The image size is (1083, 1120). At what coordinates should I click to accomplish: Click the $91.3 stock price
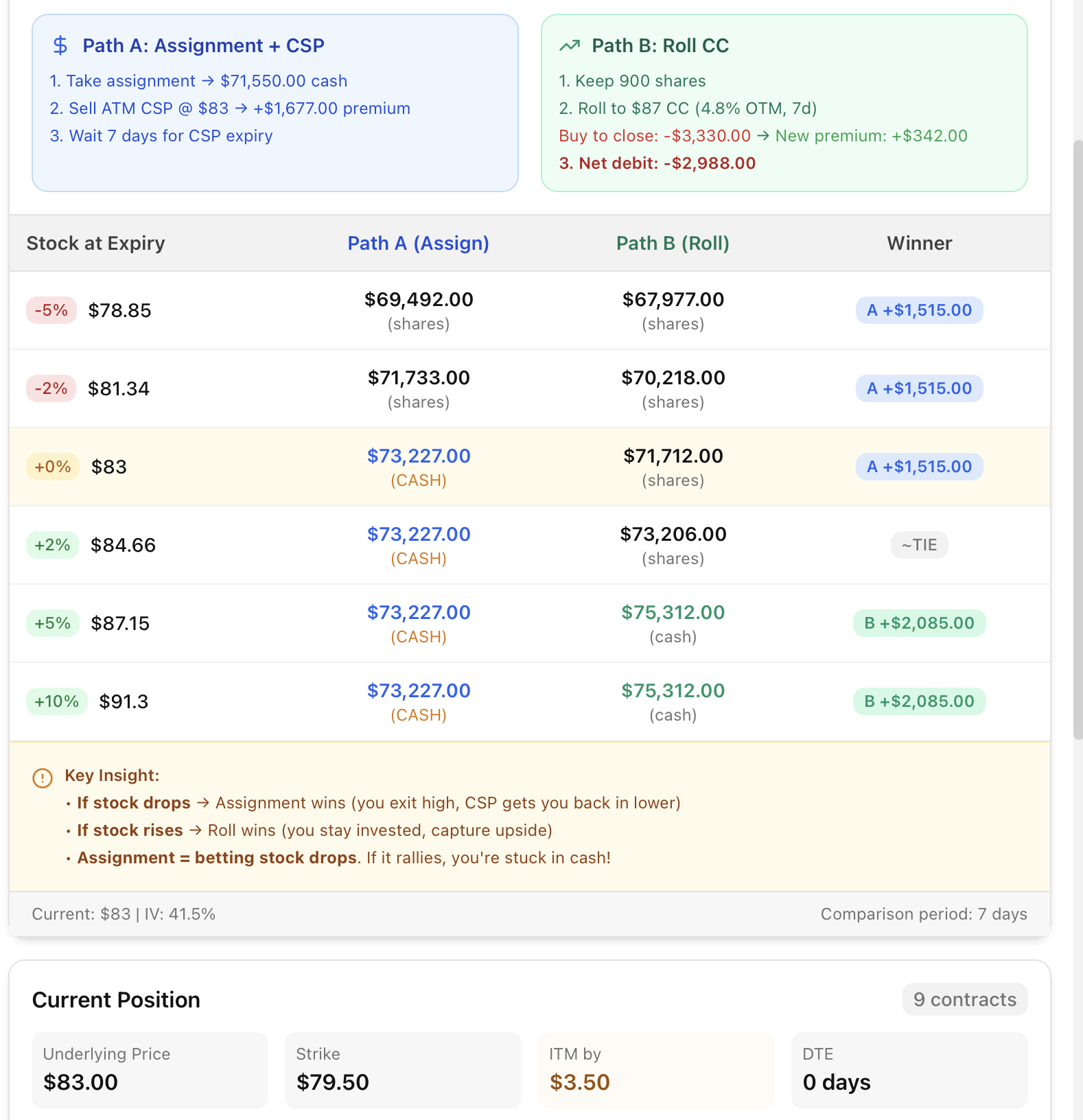124,701
